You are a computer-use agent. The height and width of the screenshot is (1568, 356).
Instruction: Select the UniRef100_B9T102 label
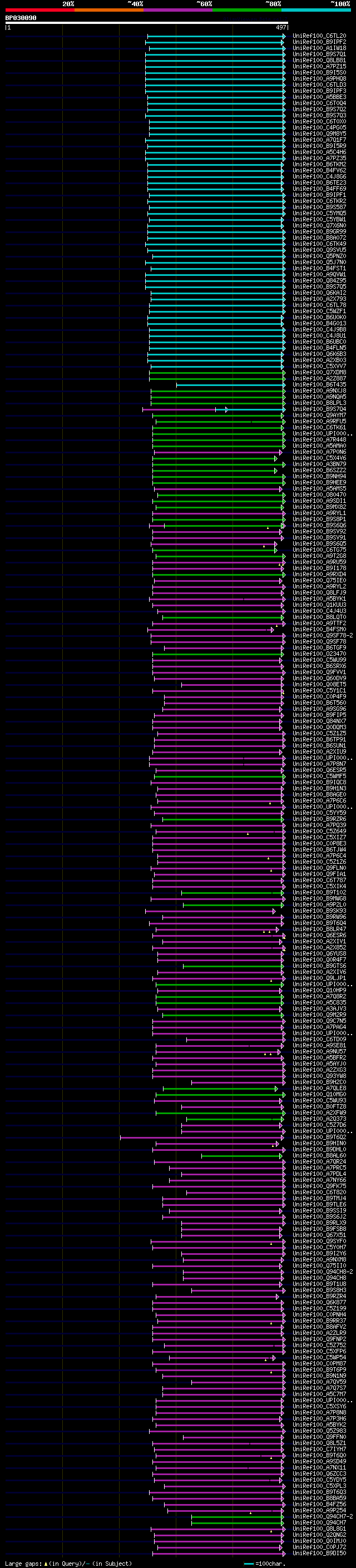coord(319,892)
